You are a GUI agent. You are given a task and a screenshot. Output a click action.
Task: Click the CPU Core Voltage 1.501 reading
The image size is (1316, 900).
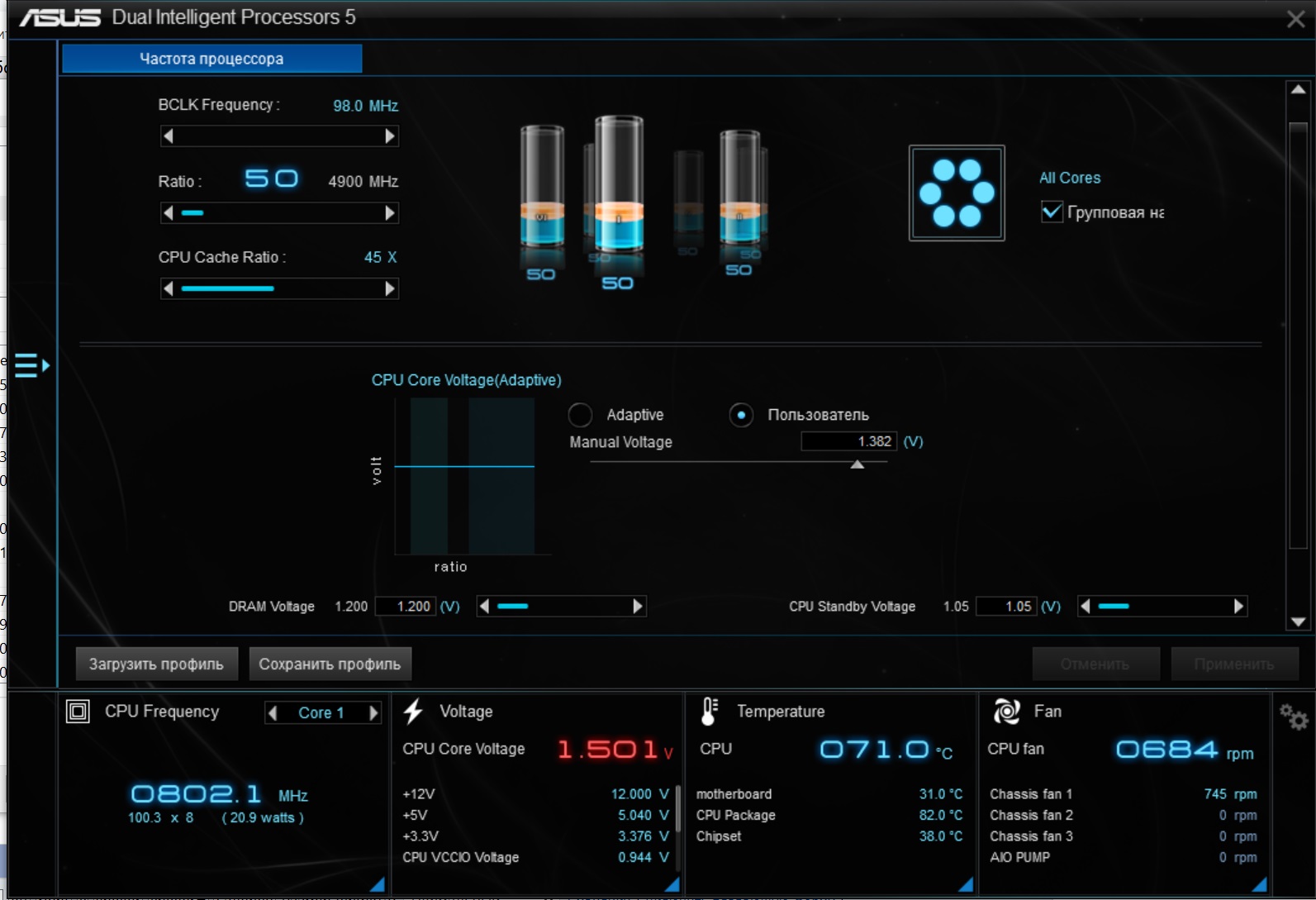pyautogui.click(x=615, y=750)
